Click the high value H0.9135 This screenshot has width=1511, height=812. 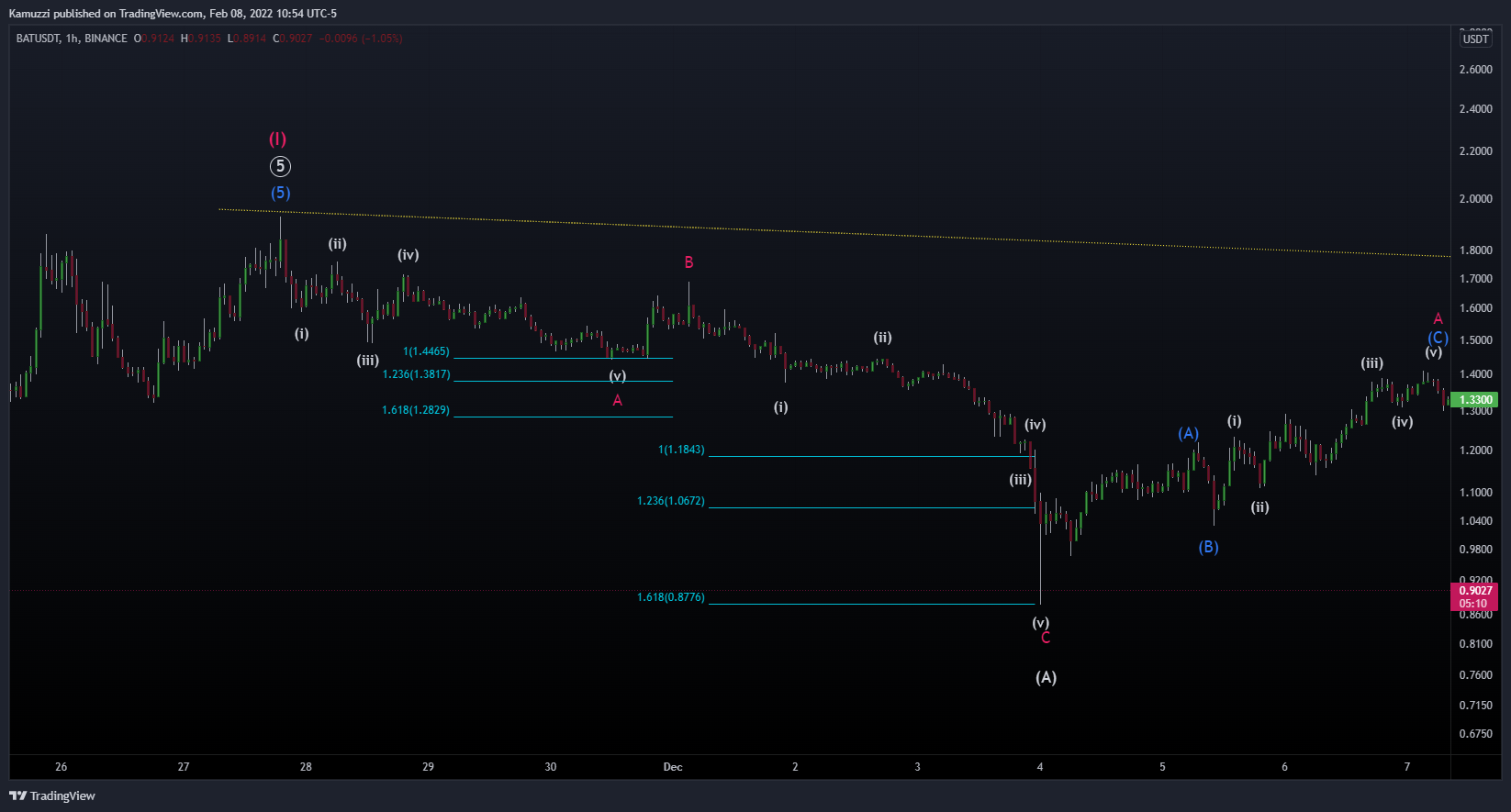click(201, 39)
